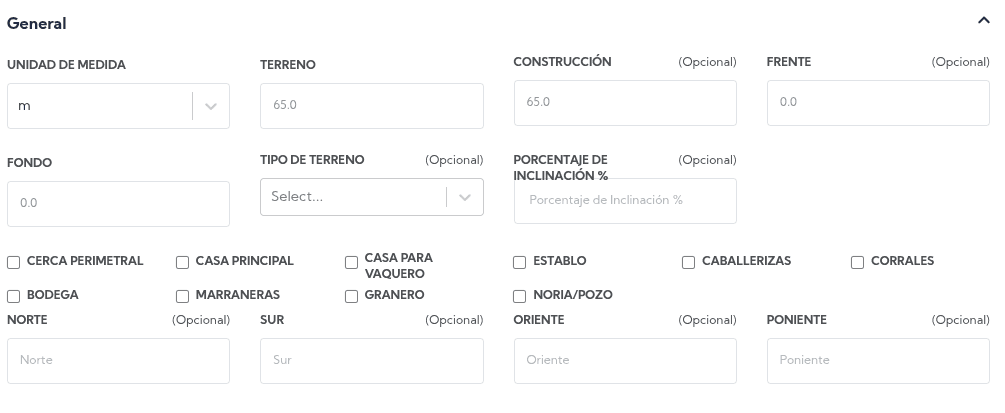The height and width of the screenshot is (413, 1005).
Task: Check the Cerca Perimetral checkbox
Action: (14, 262)
